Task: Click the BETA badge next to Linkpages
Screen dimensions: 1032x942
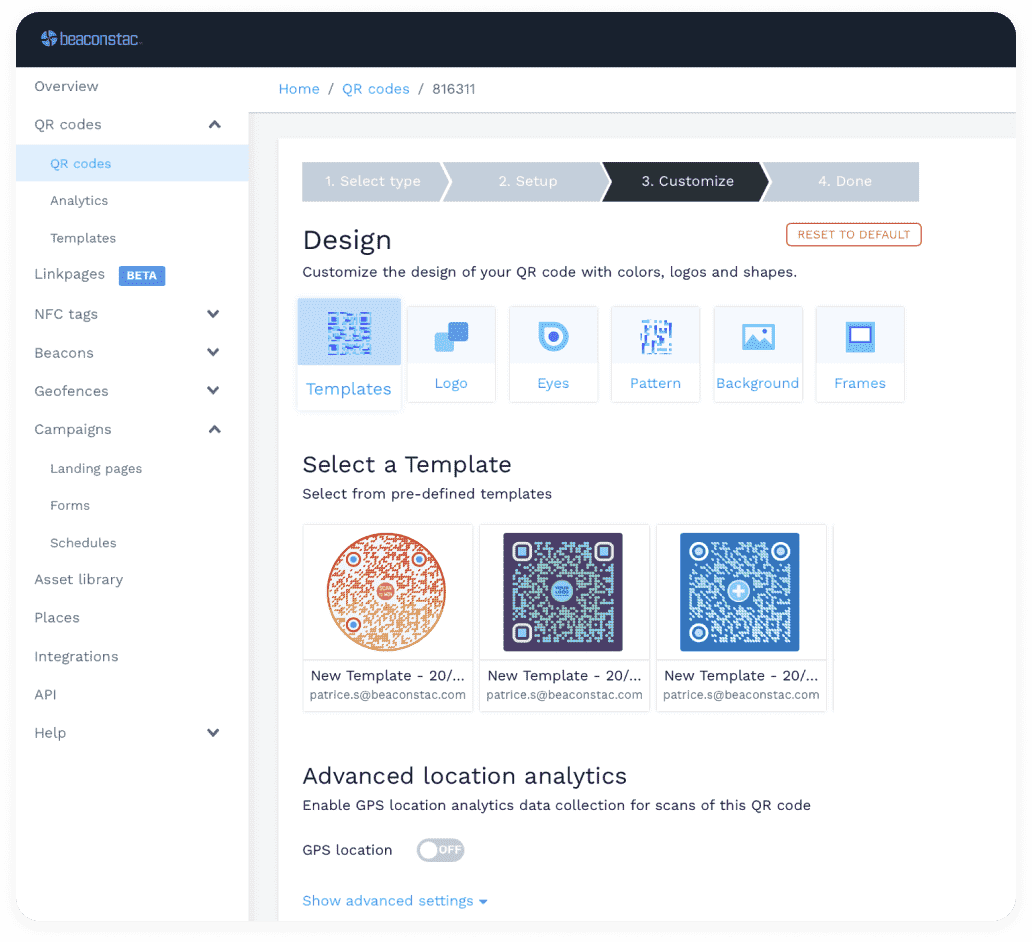Action: 142,276
